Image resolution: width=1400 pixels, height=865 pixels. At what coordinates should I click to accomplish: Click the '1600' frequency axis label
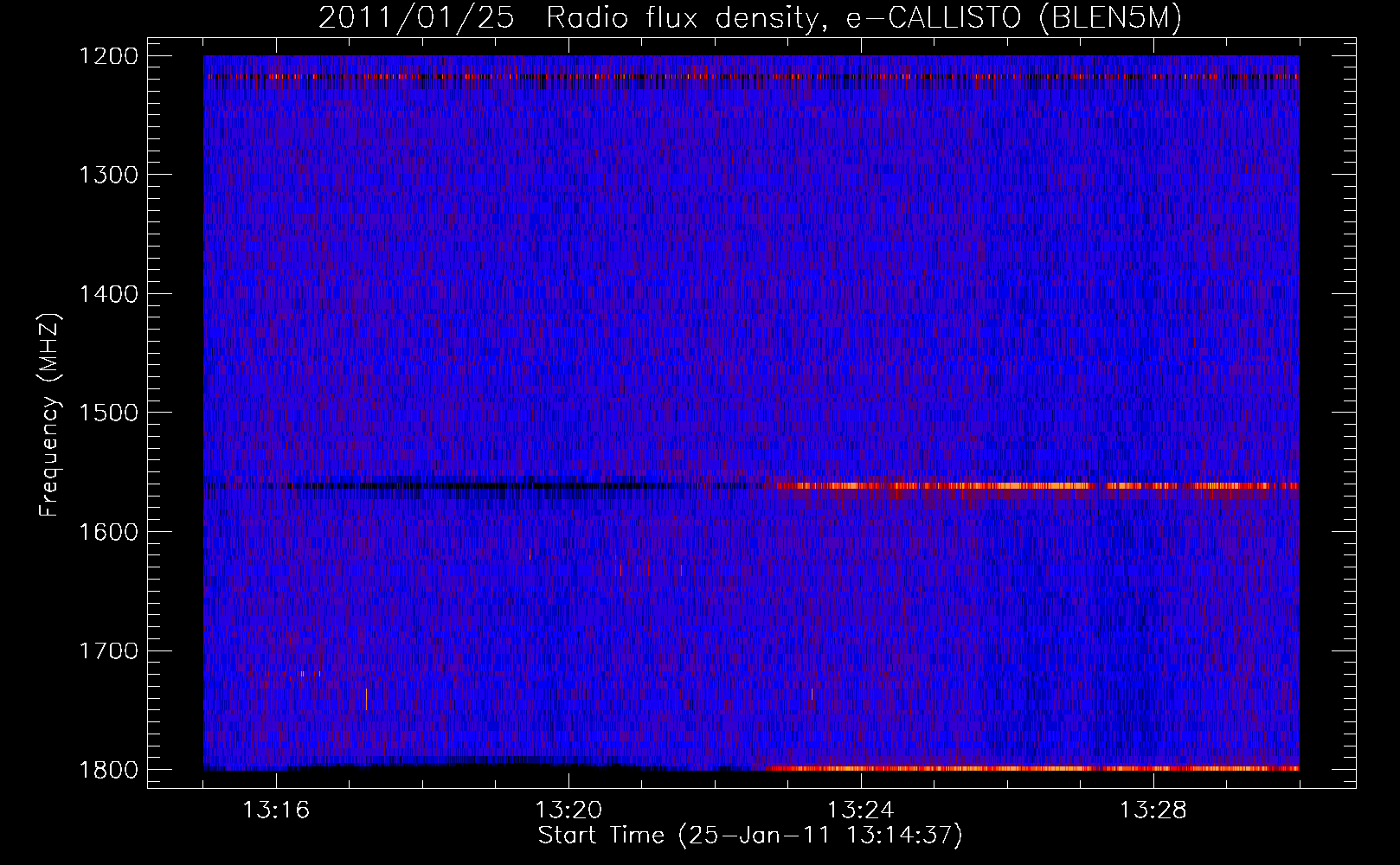pyautogui.click(x=108, y=532)
